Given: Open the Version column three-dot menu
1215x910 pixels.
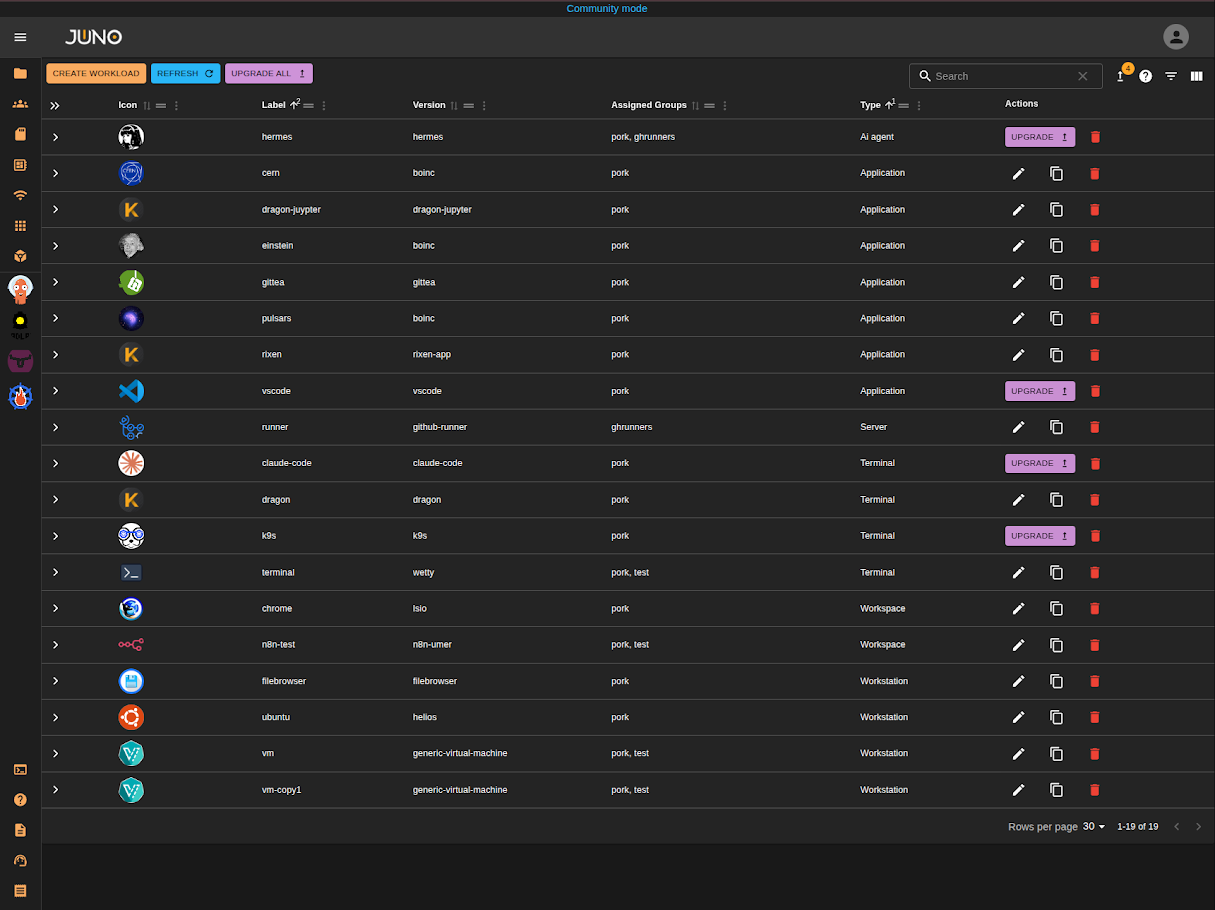Looking at the screenshot, I should click(484, 105).
